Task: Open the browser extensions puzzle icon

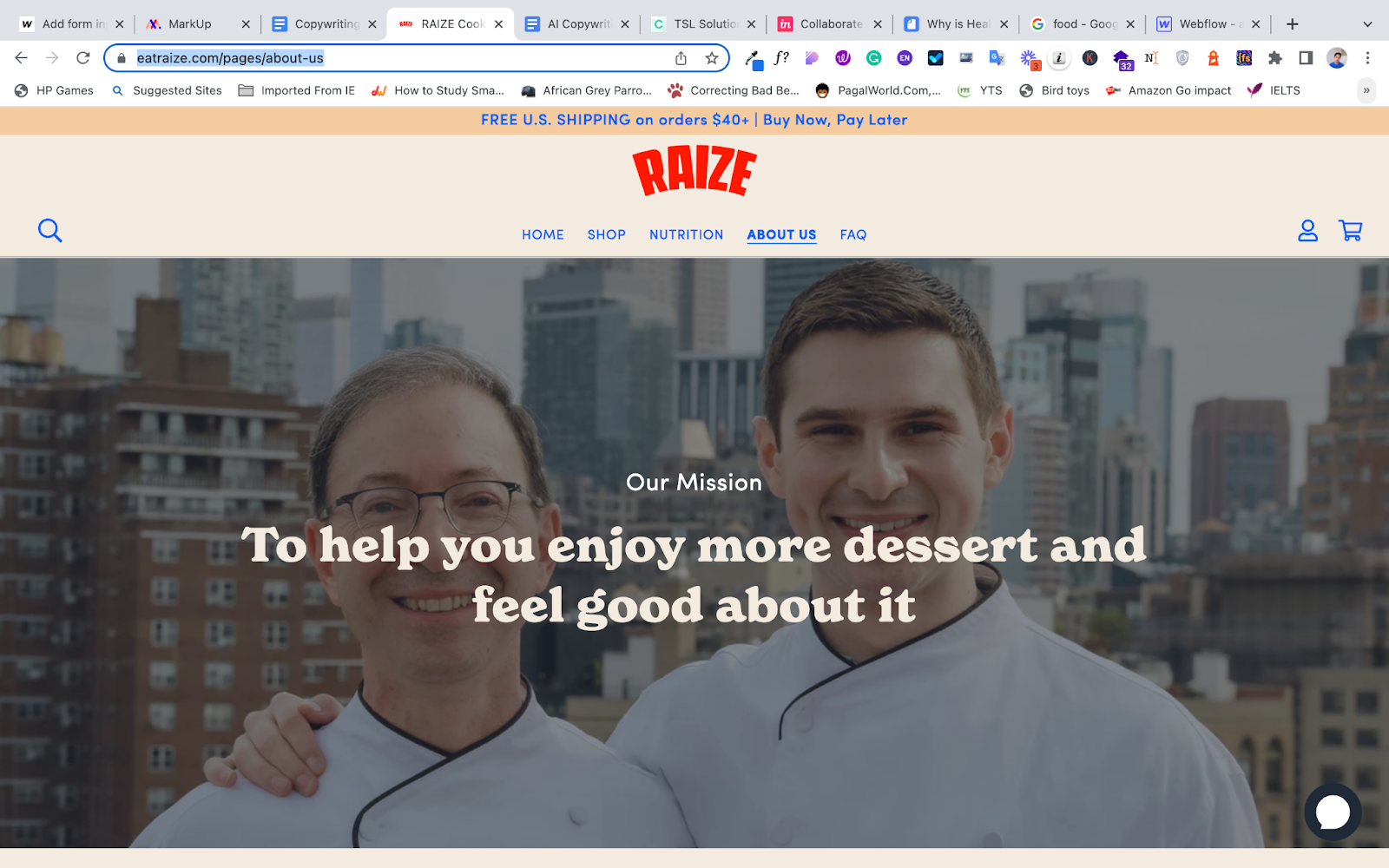Action: pos(1274,58)
